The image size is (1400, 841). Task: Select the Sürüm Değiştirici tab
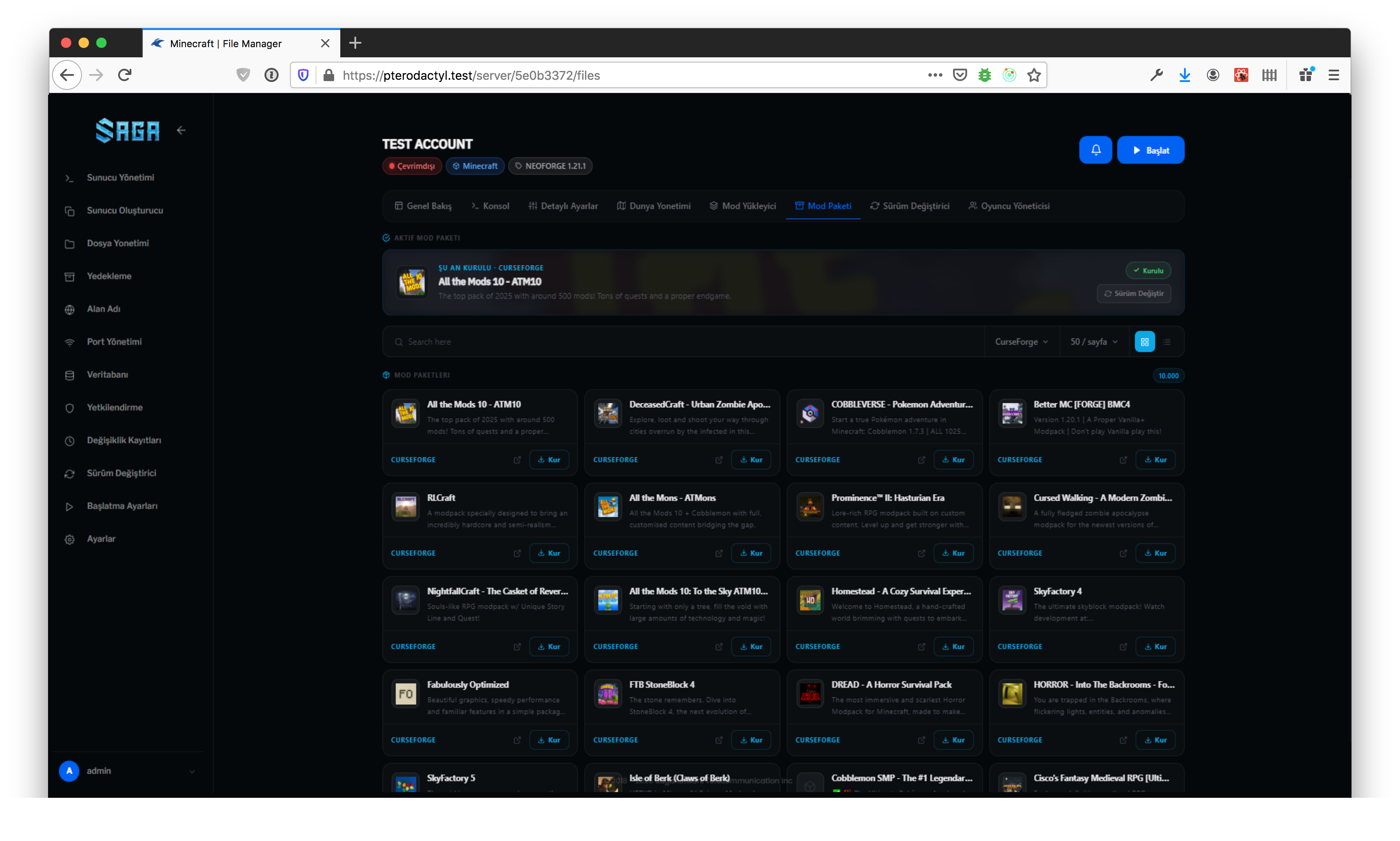[909, 206]
